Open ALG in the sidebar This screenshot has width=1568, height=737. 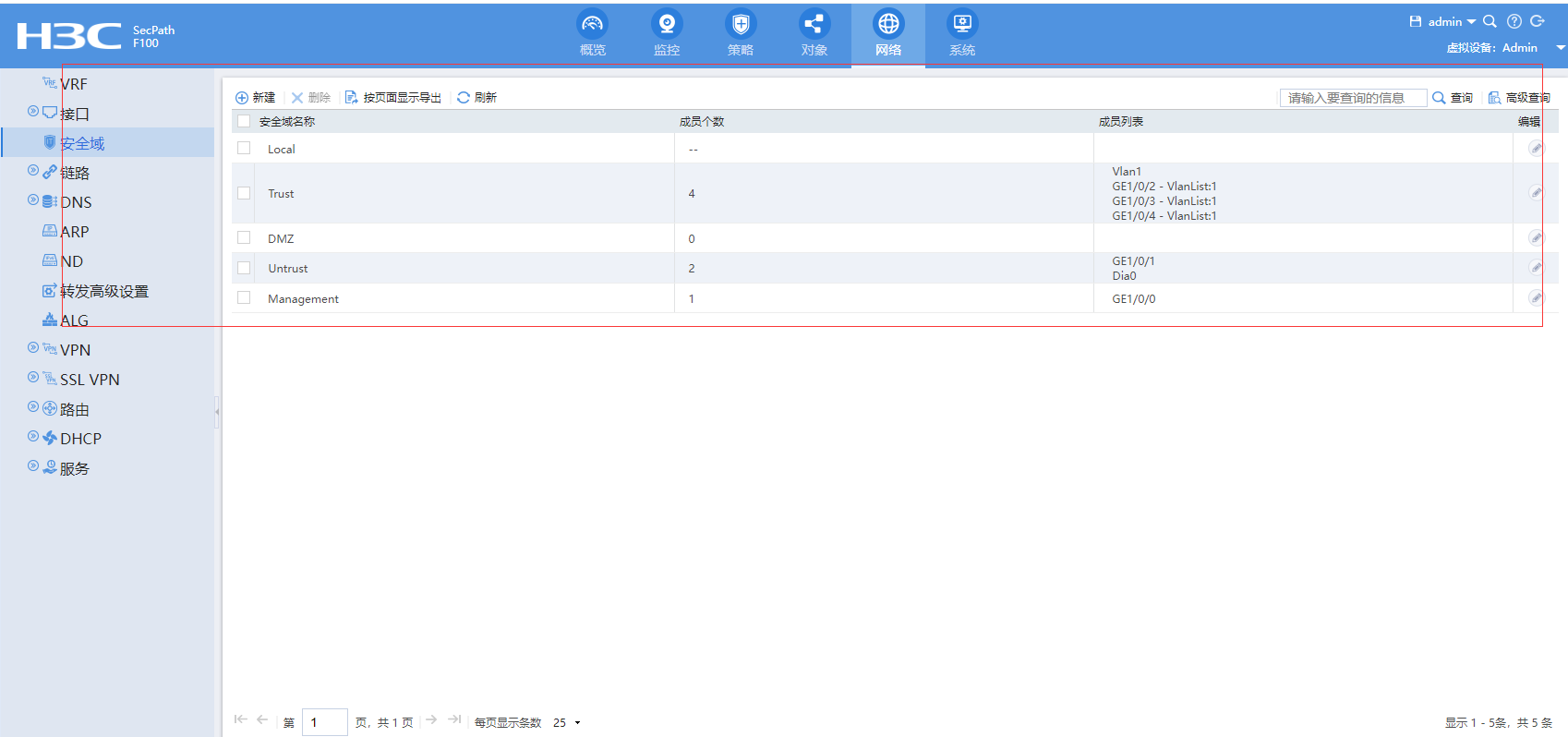click(x=75, y=320)
